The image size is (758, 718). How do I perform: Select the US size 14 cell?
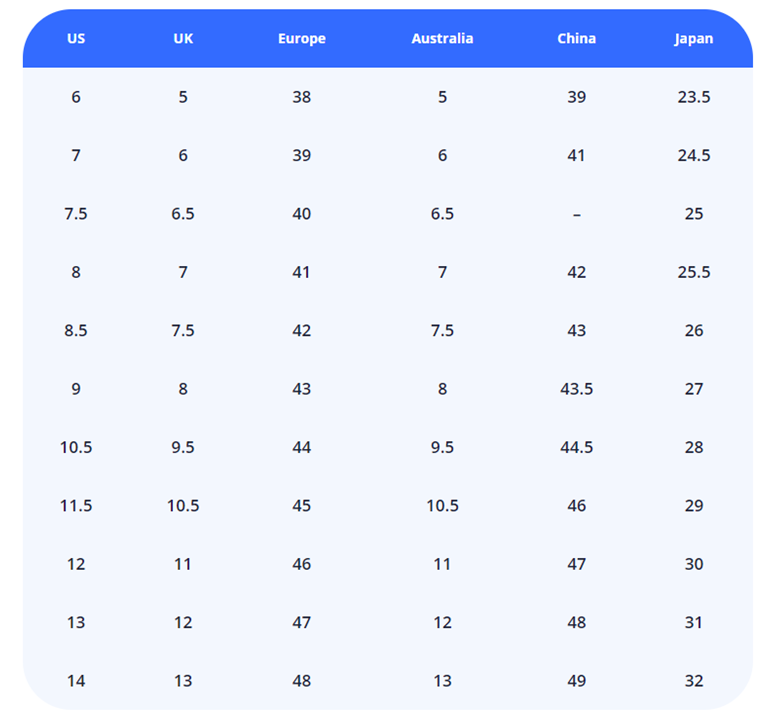click(76, 681)
